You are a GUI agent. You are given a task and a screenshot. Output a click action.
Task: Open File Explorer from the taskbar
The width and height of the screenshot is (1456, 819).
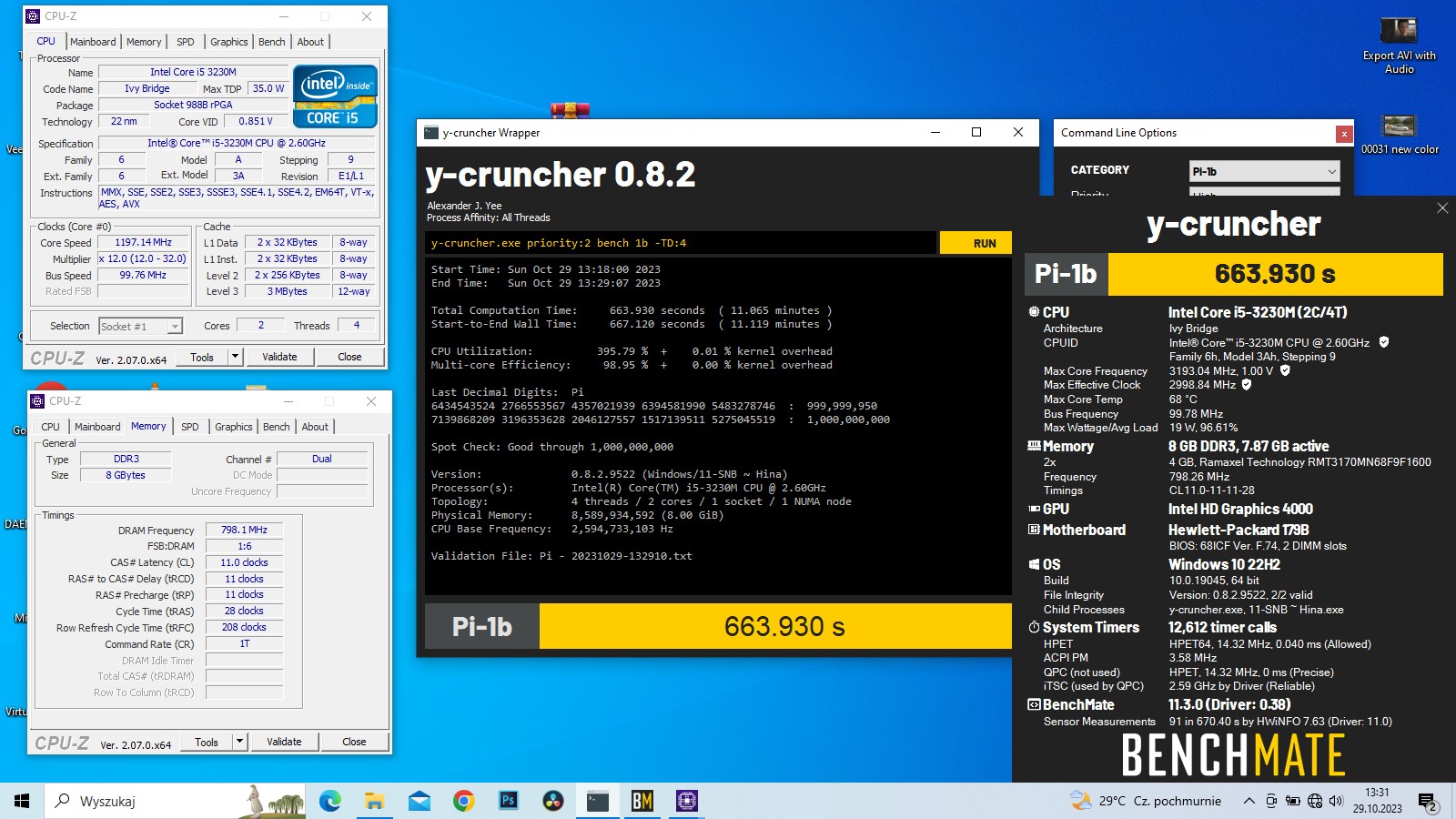pyautogui.click(x=374, y=801)
